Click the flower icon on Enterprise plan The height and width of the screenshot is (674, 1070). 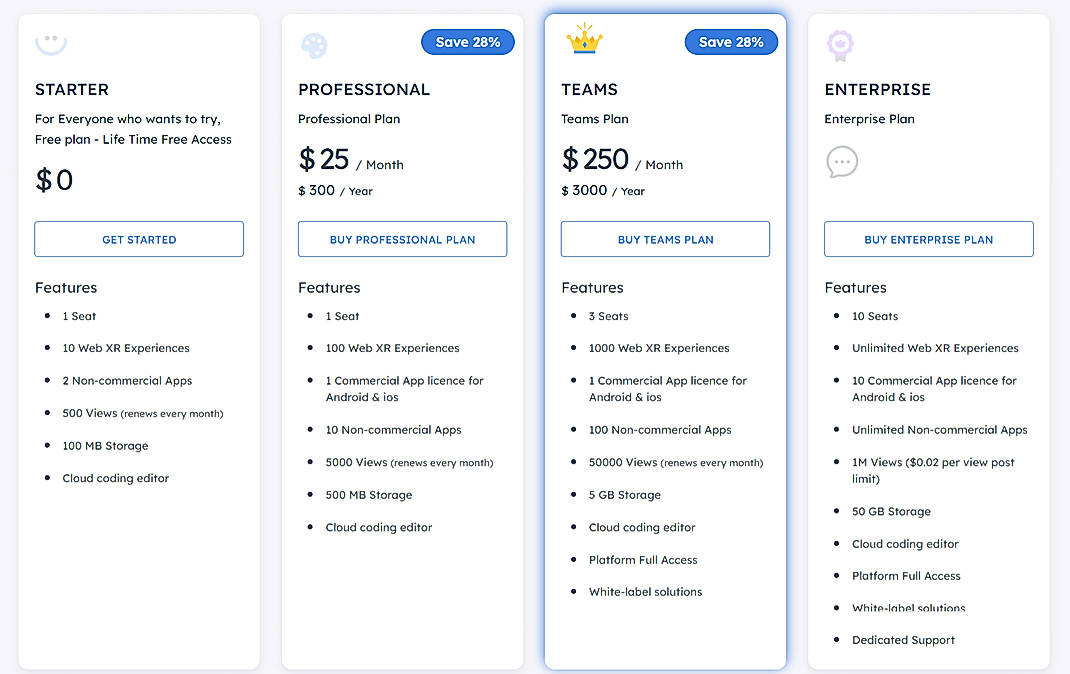tap(840, 45)
